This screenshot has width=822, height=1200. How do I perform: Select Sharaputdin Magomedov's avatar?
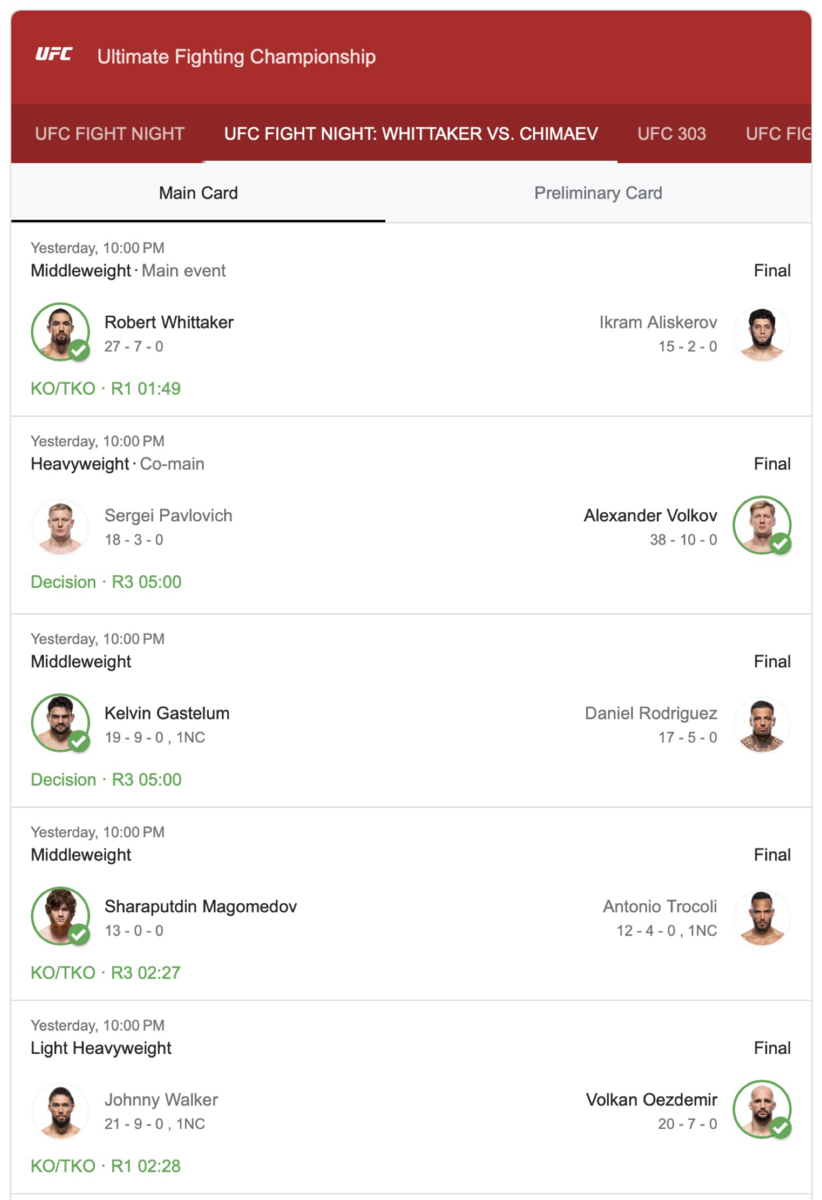60,916
